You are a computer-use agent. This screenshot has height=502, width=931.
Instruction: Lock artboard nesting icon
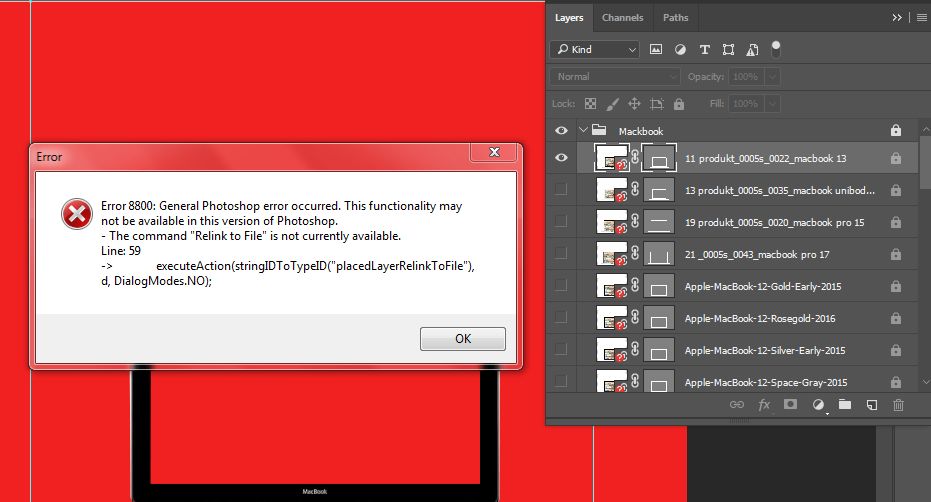[x=657, y=104]
